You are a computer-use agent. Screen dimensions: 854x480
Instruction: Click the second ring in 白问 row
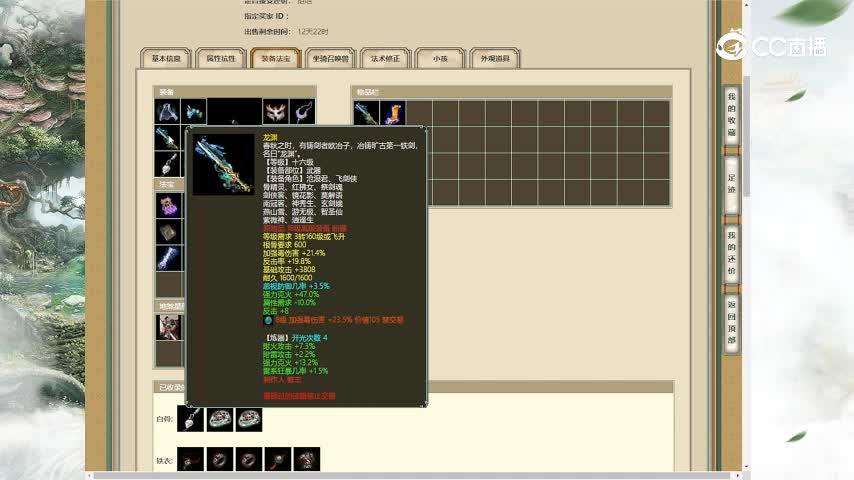(x=249, y=419)
